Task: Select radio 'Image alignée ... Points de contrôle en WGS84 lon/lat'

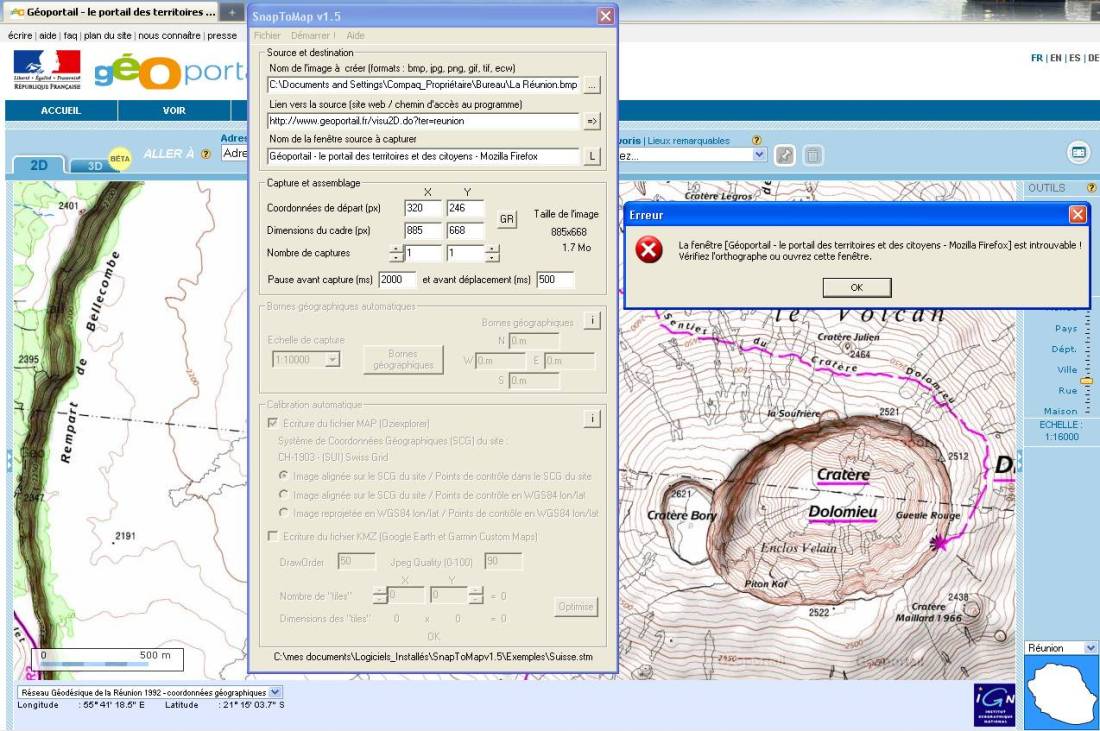Action: pyautogui.click(x=283, y=494)
